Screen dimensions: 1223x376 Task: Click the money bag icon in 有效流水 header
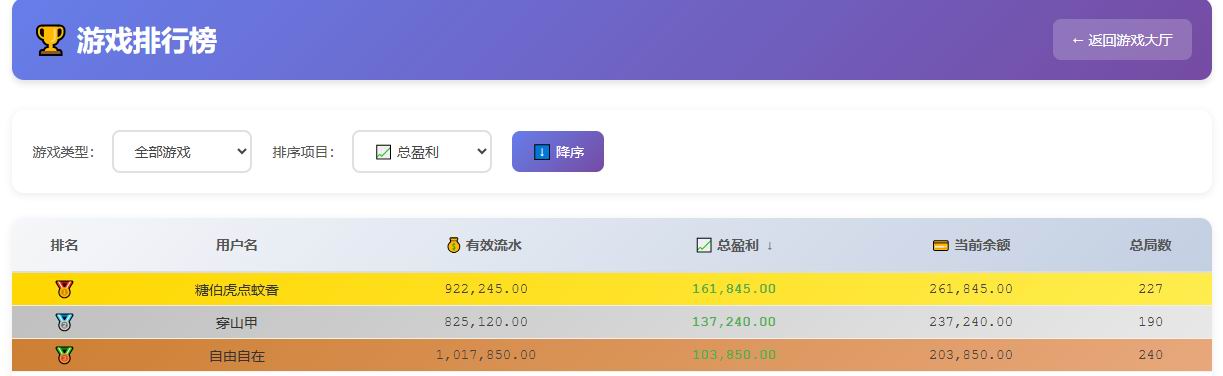453,245
